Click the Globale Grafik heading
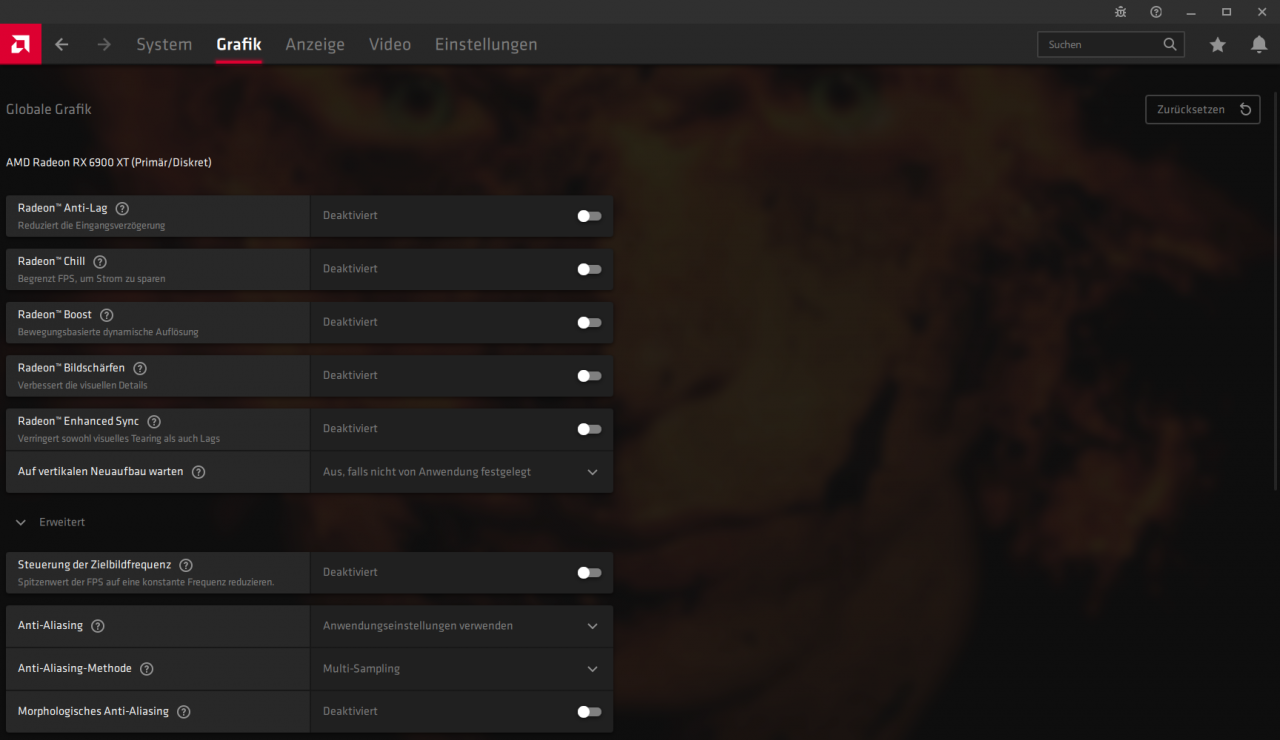 pos(49,109)
